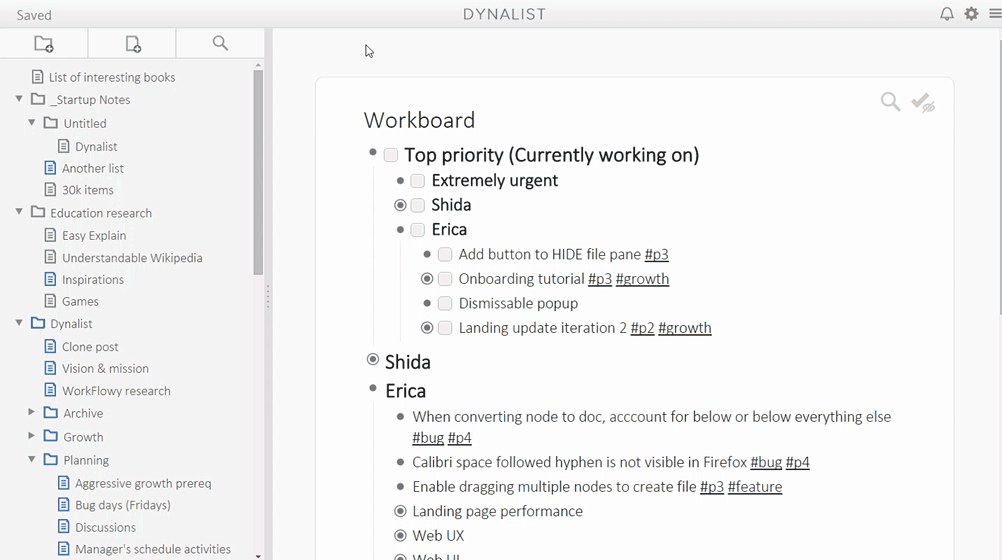Open settings gear icon
Screen dimensions: 1002x560
(x=971, y=13)
